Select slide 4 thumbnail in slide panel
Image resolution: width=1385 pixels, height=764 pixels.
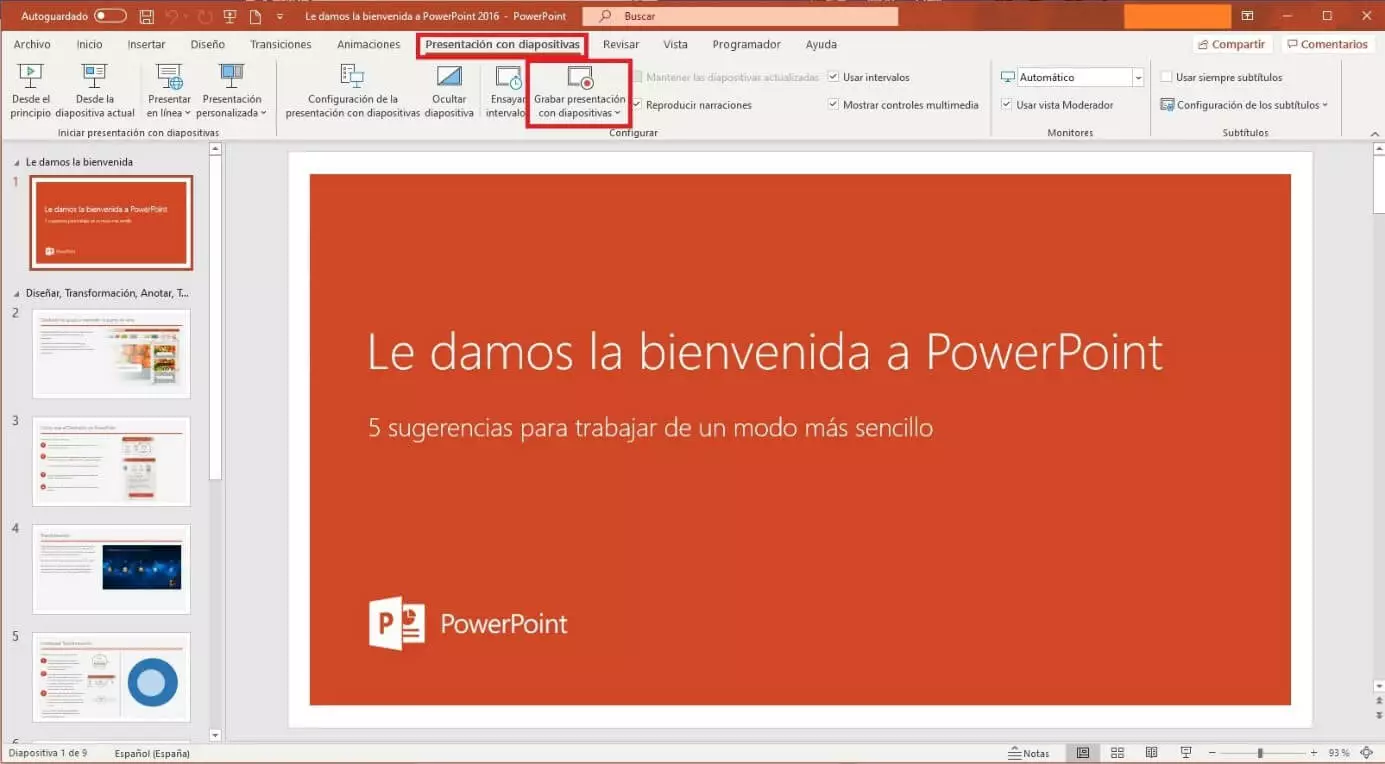point(111,568)
